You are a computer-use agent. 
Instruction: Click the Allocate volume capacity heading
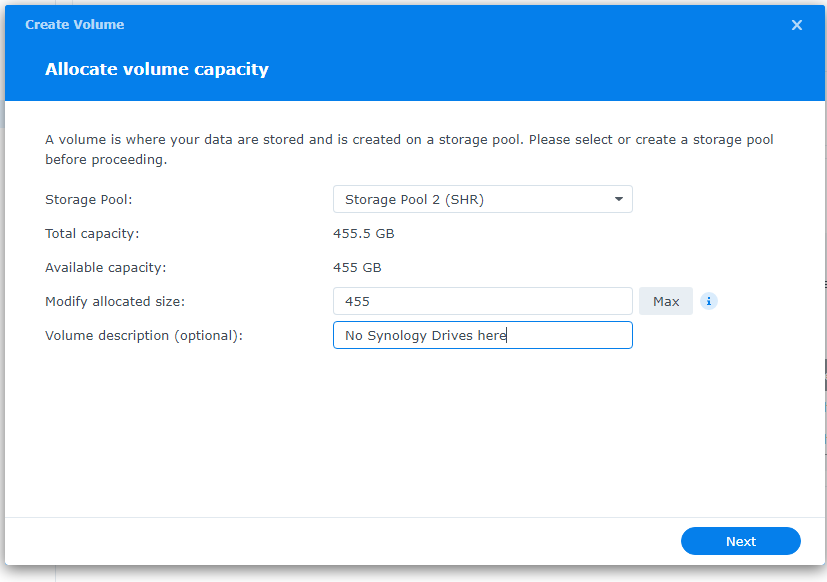(157, 69)
